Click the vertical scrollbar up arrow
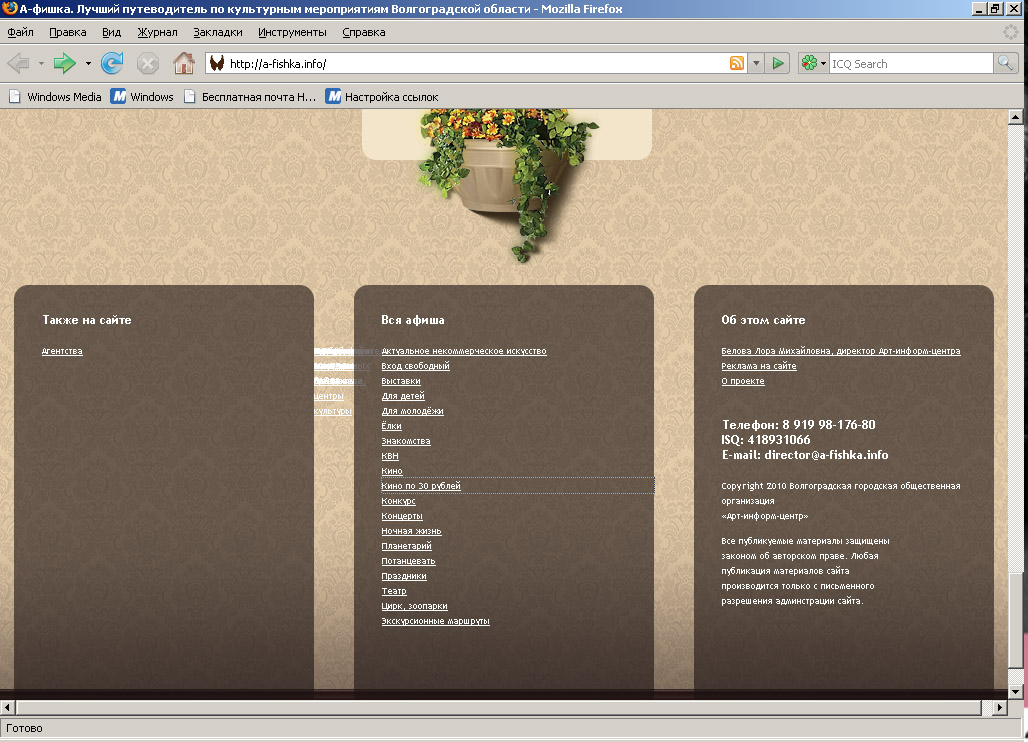 pyautogui.click(x=1016, y=117)
